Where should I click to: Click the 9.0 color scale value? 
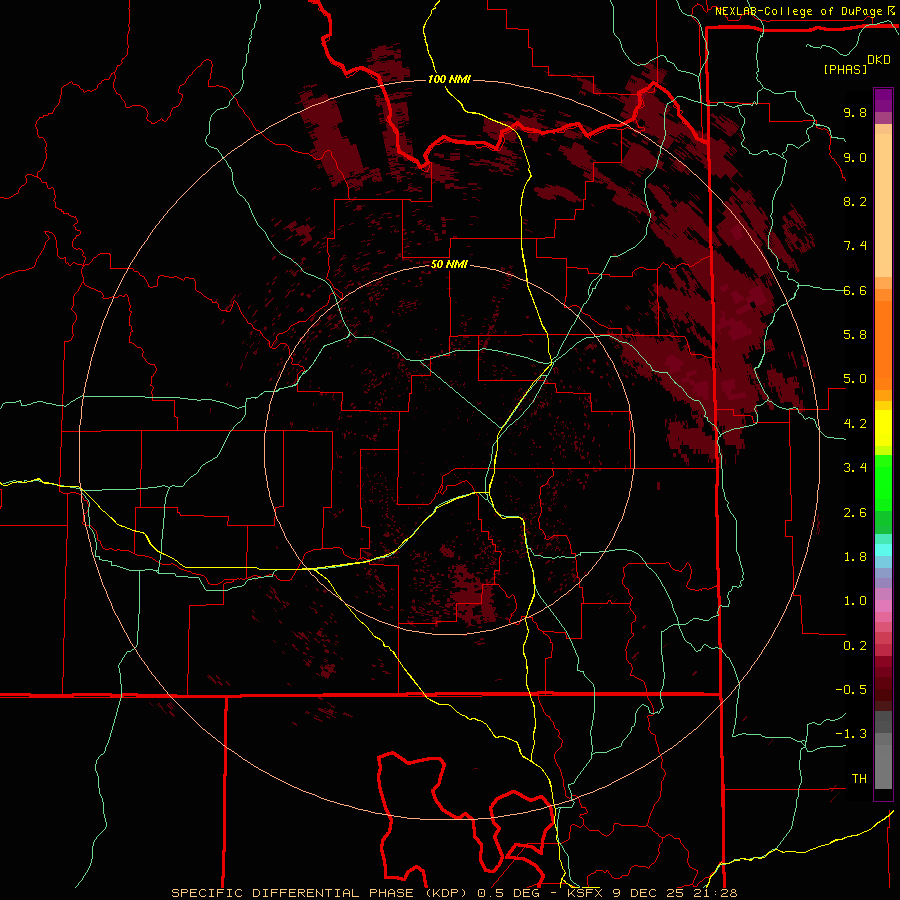tap(855, 157)
